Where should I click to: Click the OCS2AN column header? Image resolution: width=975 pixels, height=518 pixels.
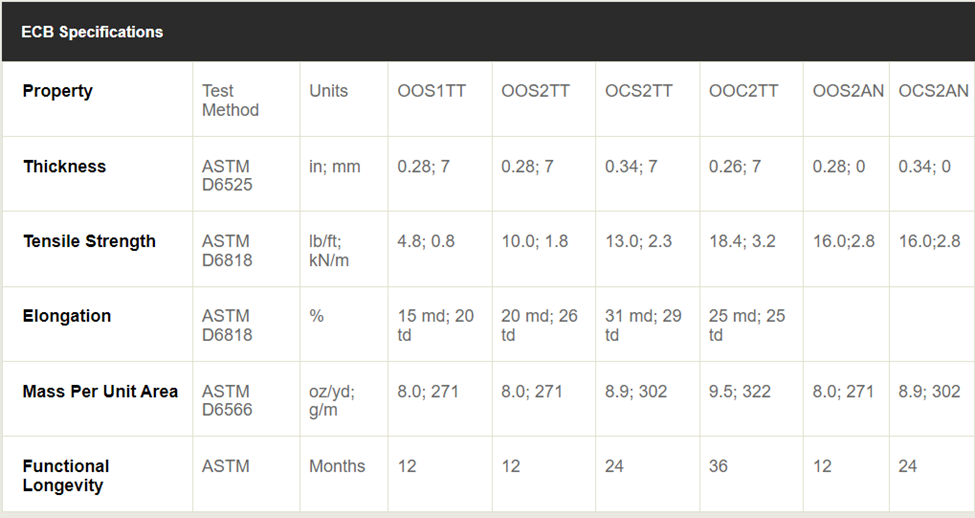933,91
